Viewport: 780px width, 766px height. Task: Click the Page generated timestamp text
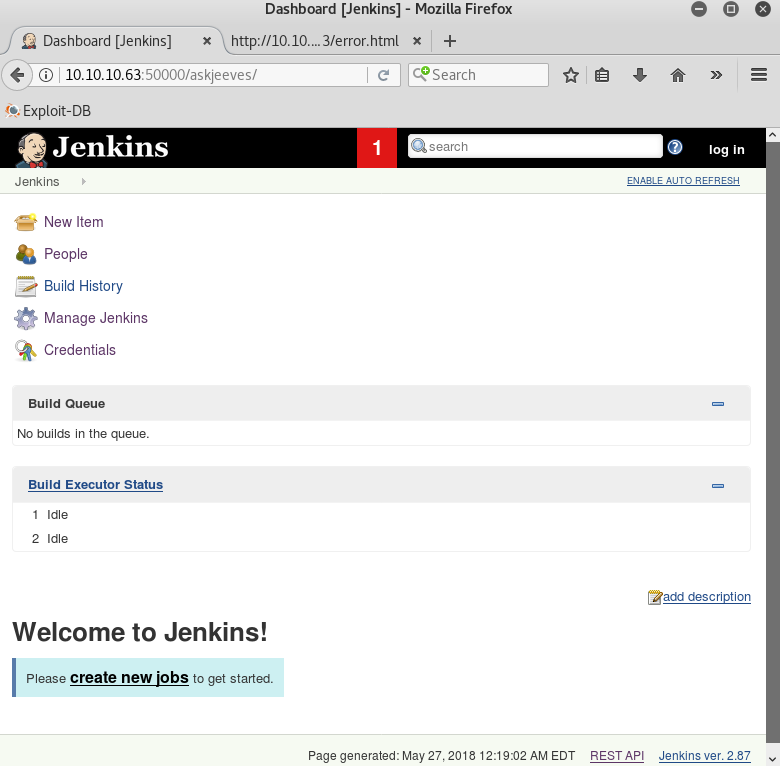tap(441, 756)
